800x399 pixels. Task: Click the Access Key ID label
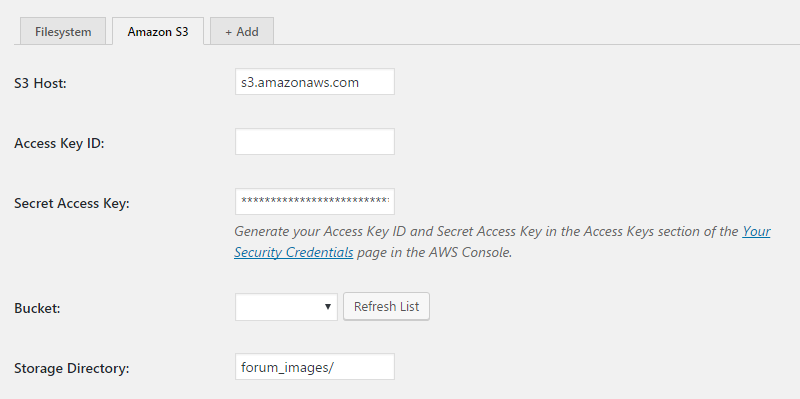pos(59,143)
